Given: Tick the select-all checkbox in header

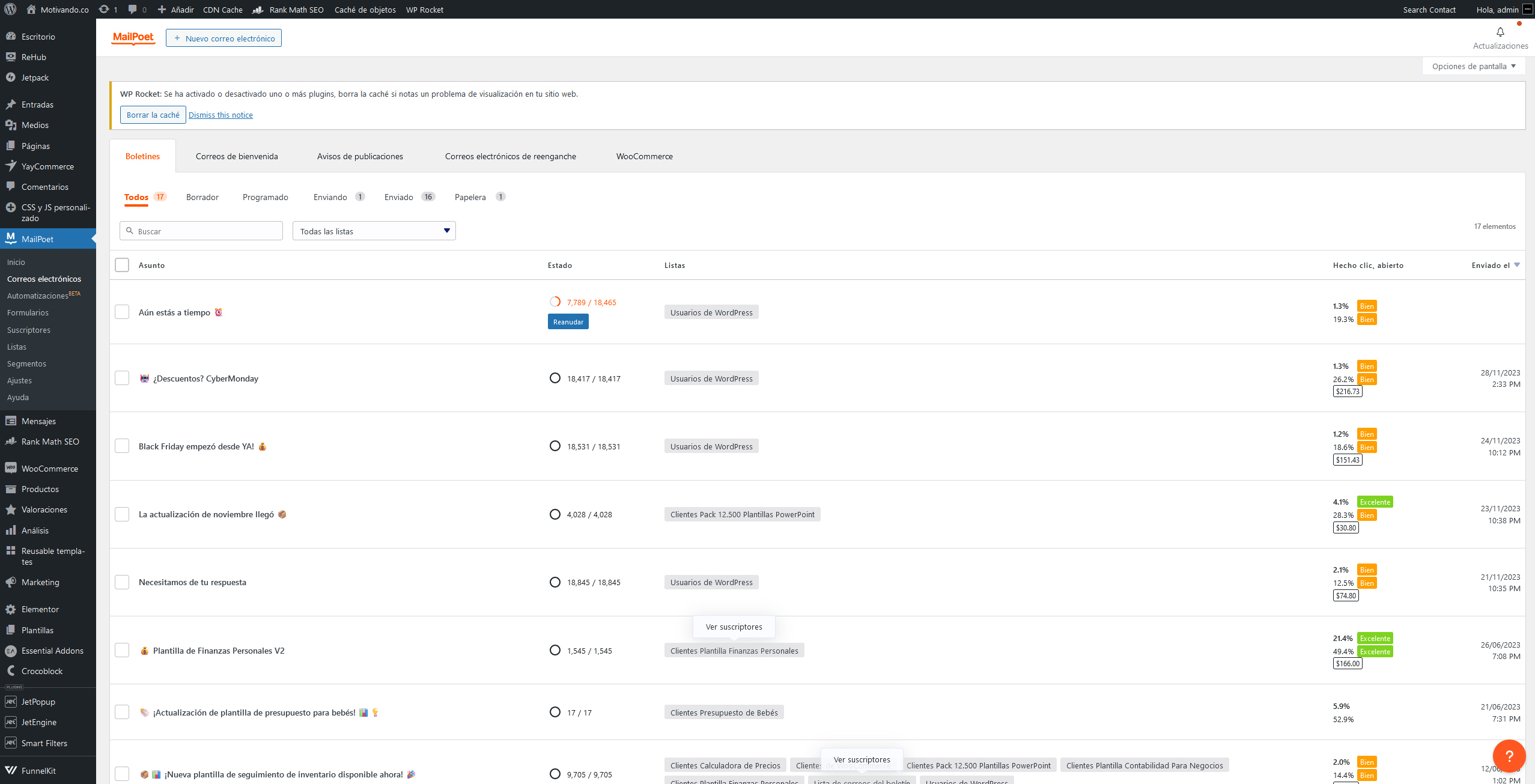Looking at the screenshot, I should point(122,265).
